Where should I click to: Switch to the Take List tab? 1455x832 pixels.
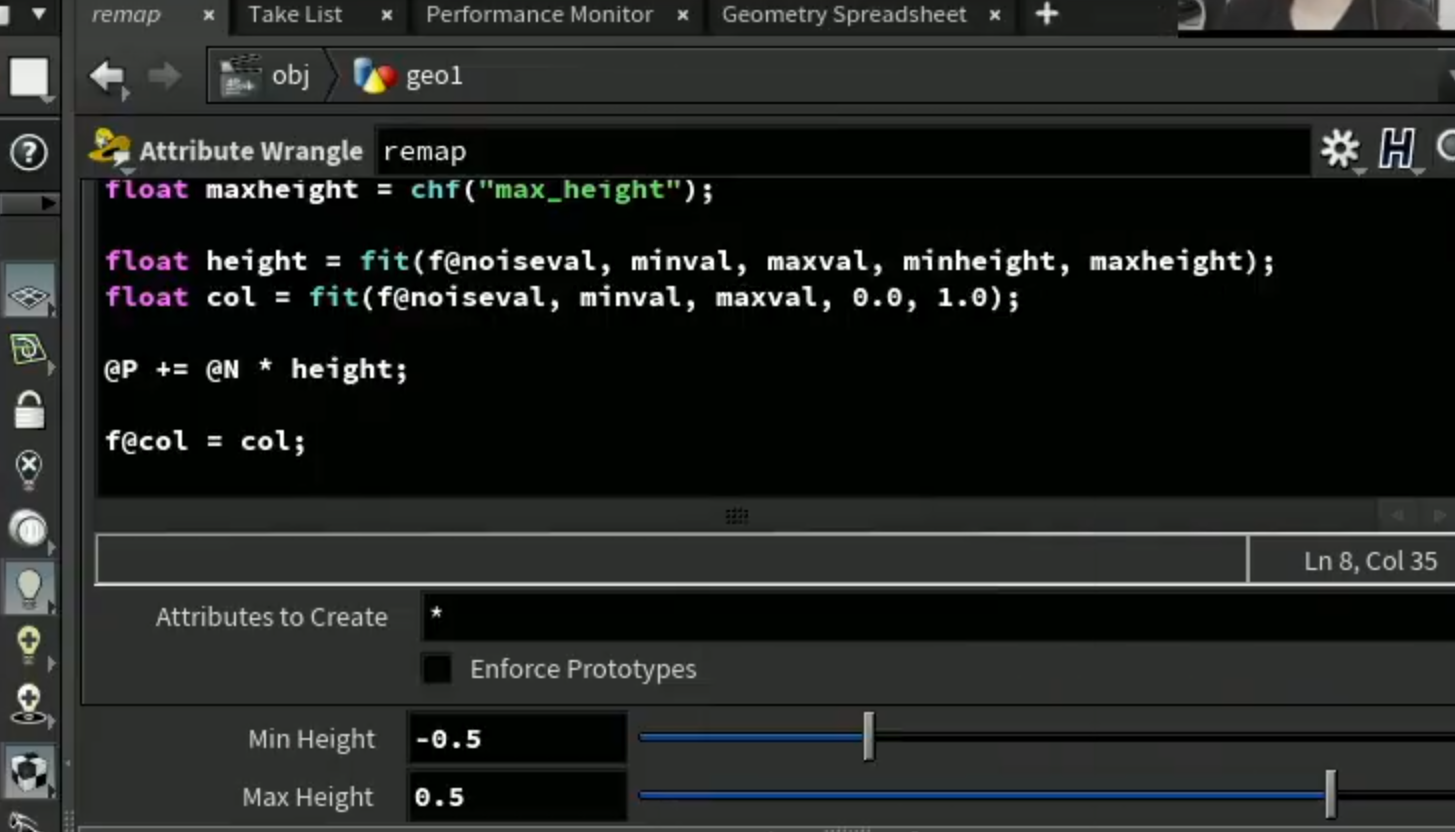tap(296, 14)
